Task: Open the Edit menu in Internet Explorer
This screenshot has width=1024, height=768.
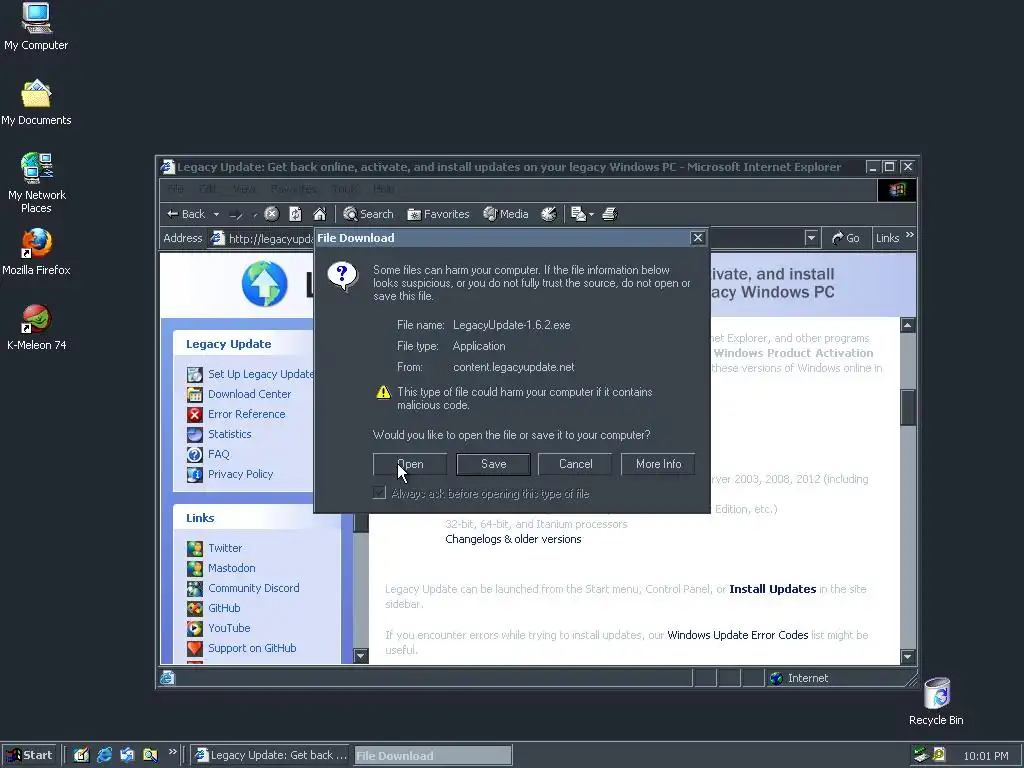Action: (x=208, y=189)
